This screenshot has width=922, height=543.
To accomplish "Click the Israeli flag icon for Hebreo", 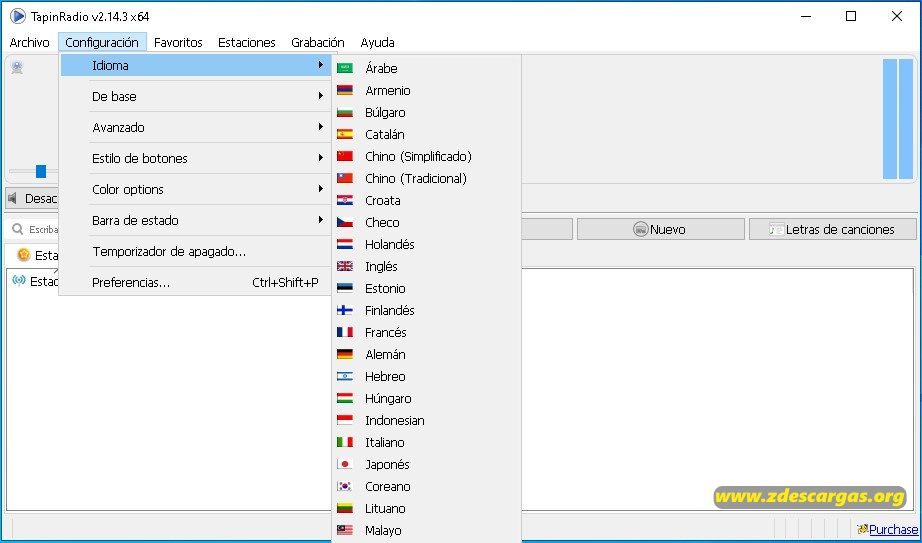I will [345, 376].
